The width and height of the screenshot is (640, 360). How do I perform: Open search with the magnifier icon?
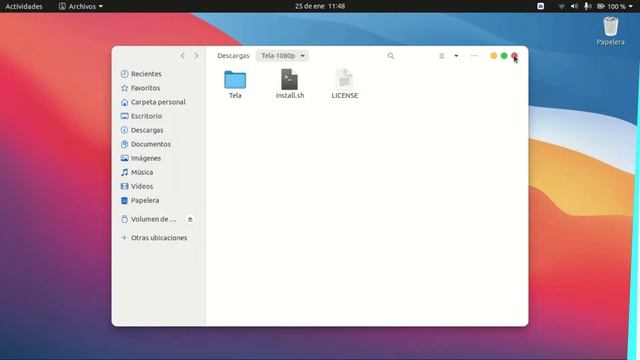391,56
